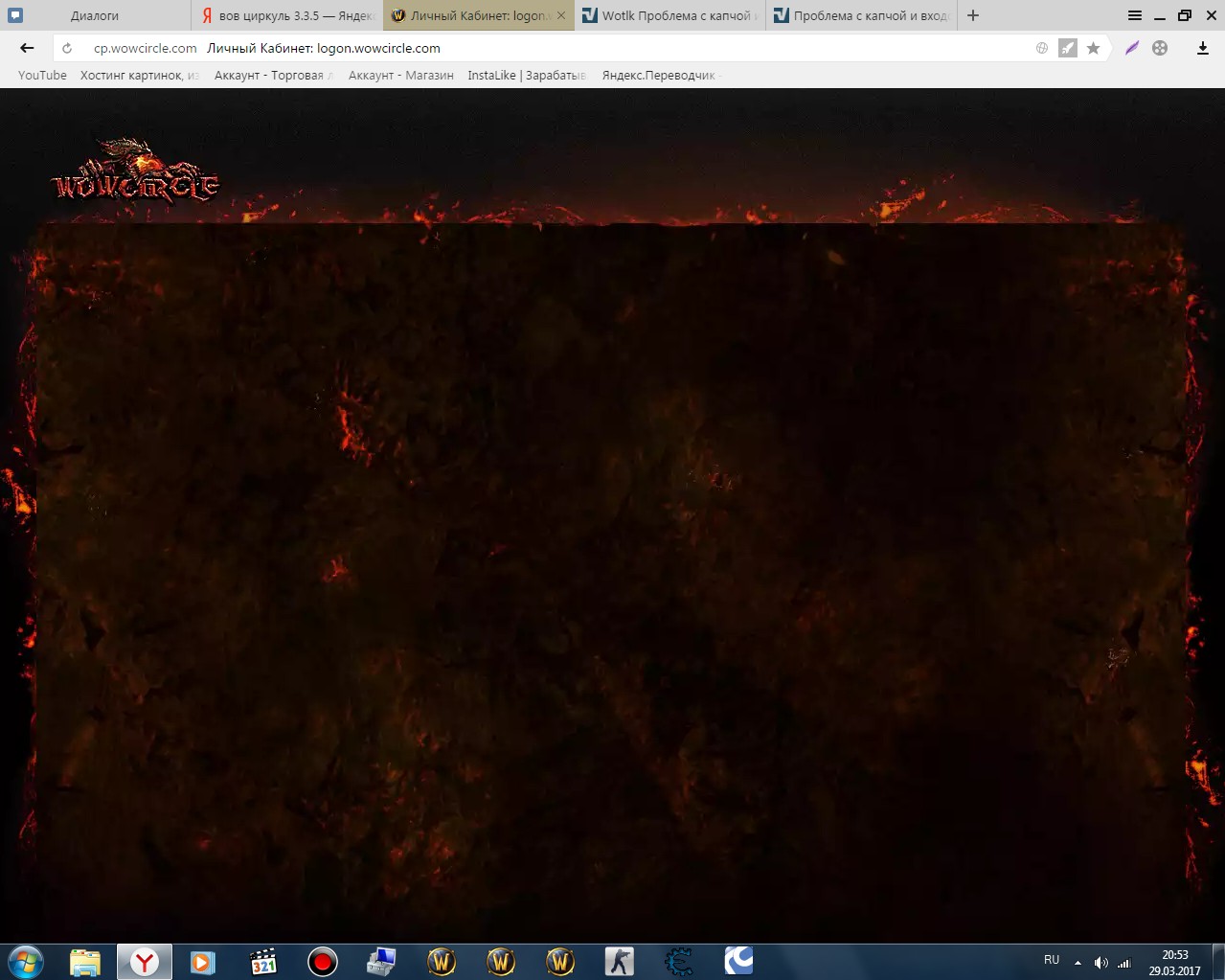Image resolution: width=1225 pixels, height=980 pixels.
Task: Open the Cheat Engine gear taskbar icon
Action: click(678, 961)
